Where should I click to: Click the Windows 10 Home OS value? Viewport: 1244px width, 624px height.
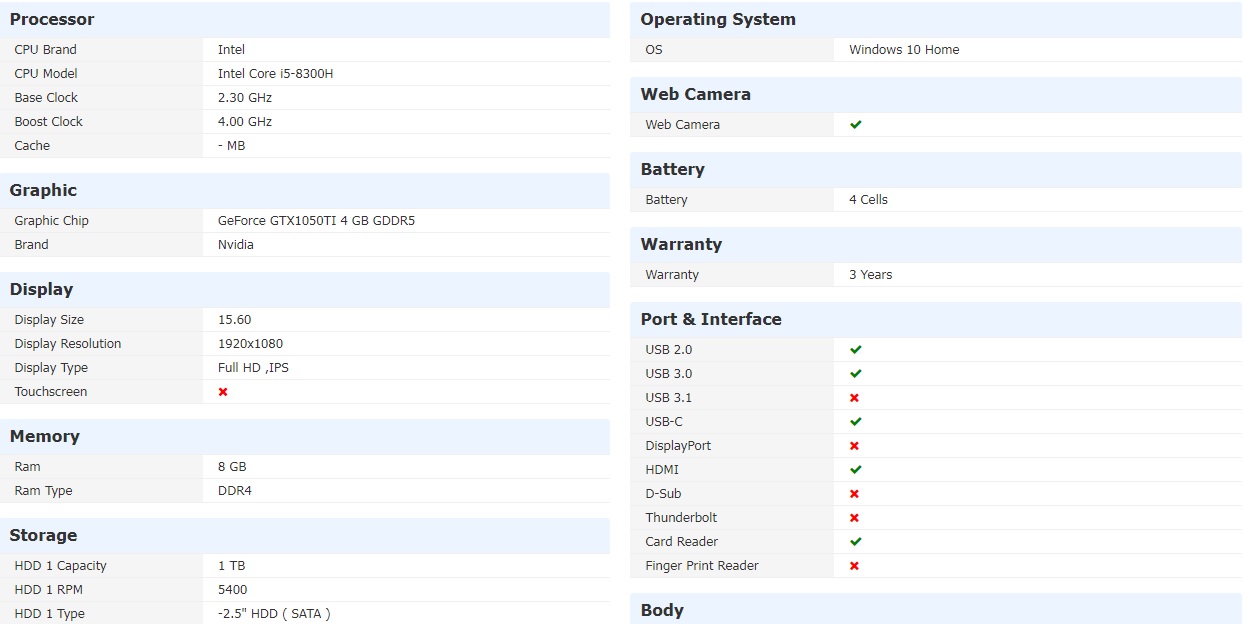point(904,50)
